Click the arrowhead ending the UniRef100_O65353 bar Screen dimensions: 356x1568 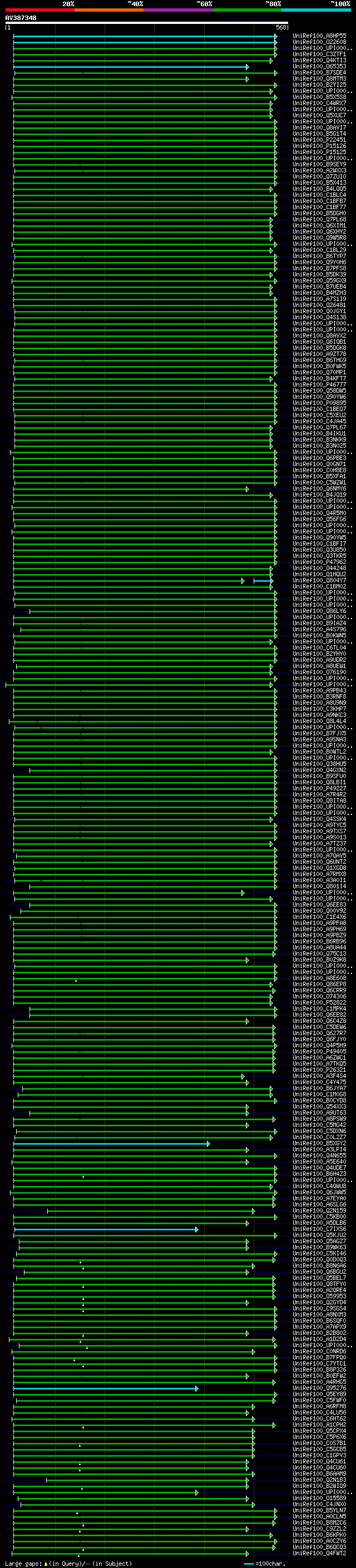point(247,67)
